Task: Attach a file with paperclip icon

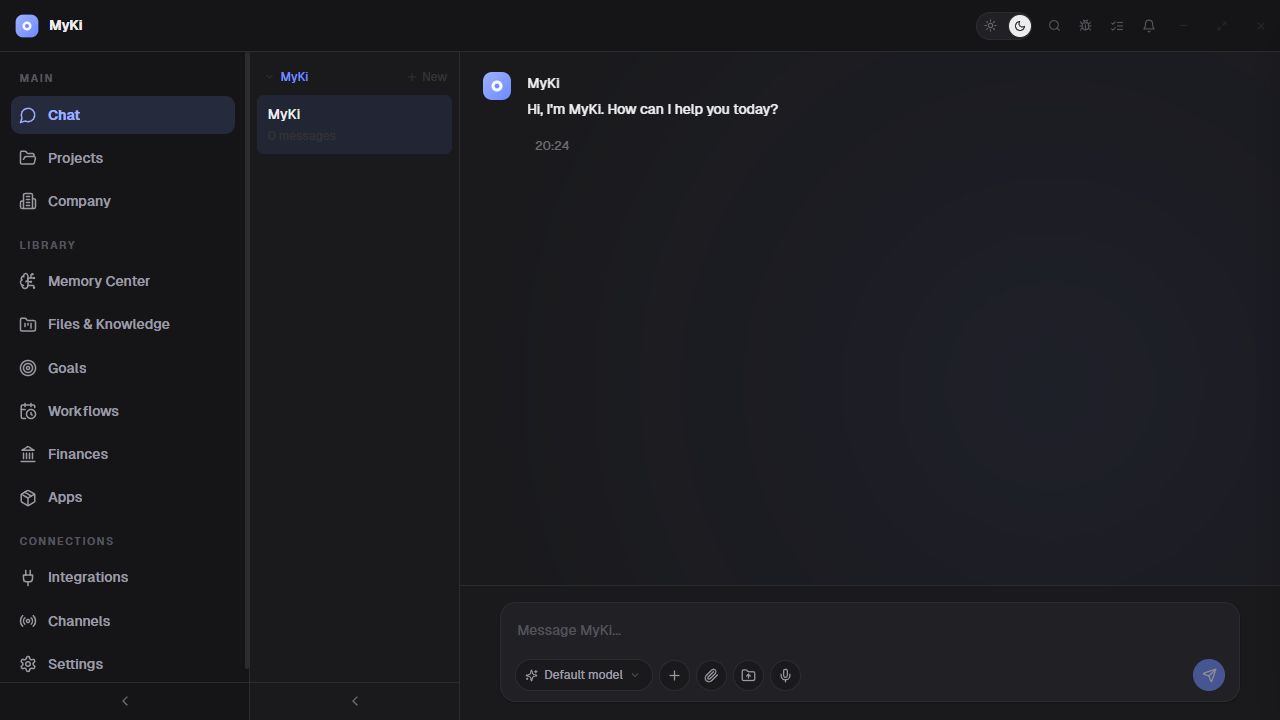Action: [711, 675]
